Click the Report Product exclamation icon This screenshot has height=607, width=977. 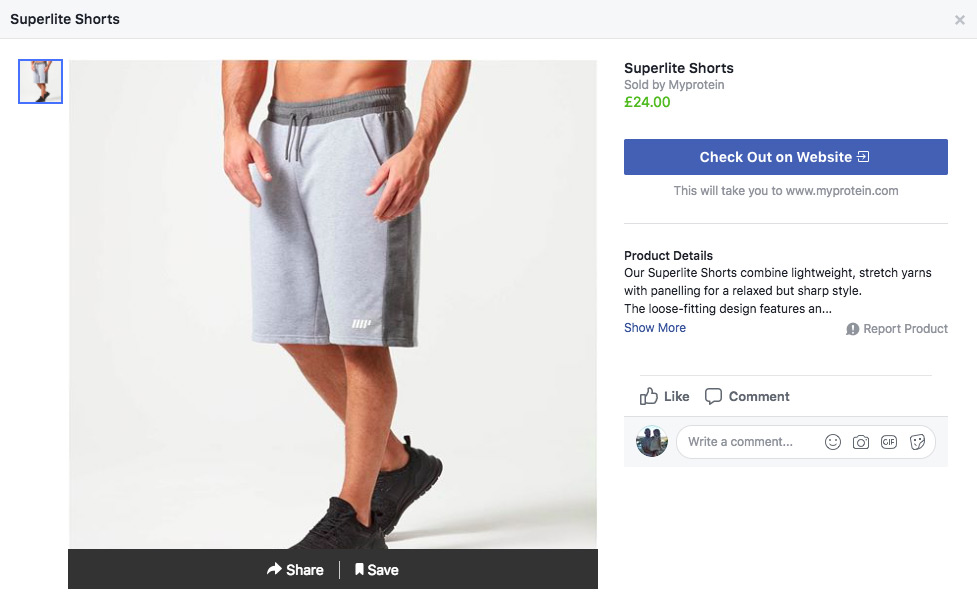tap(849, 328)
